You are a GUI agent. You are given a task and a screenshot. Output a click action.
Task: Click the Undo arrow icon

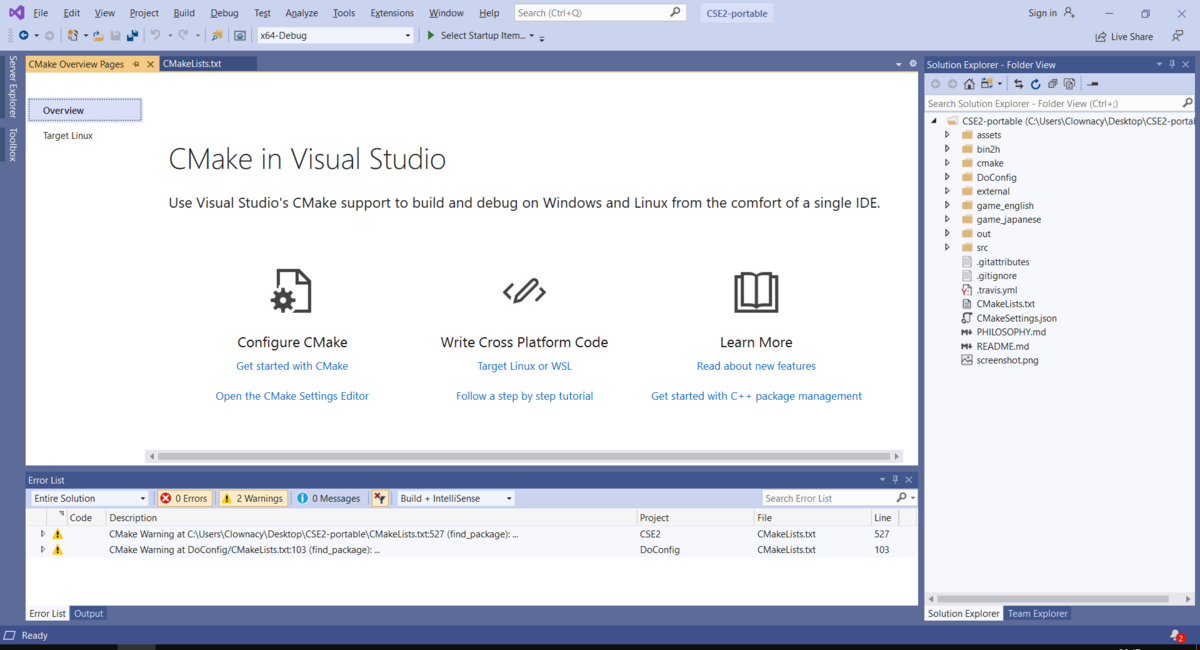point(155,35)
